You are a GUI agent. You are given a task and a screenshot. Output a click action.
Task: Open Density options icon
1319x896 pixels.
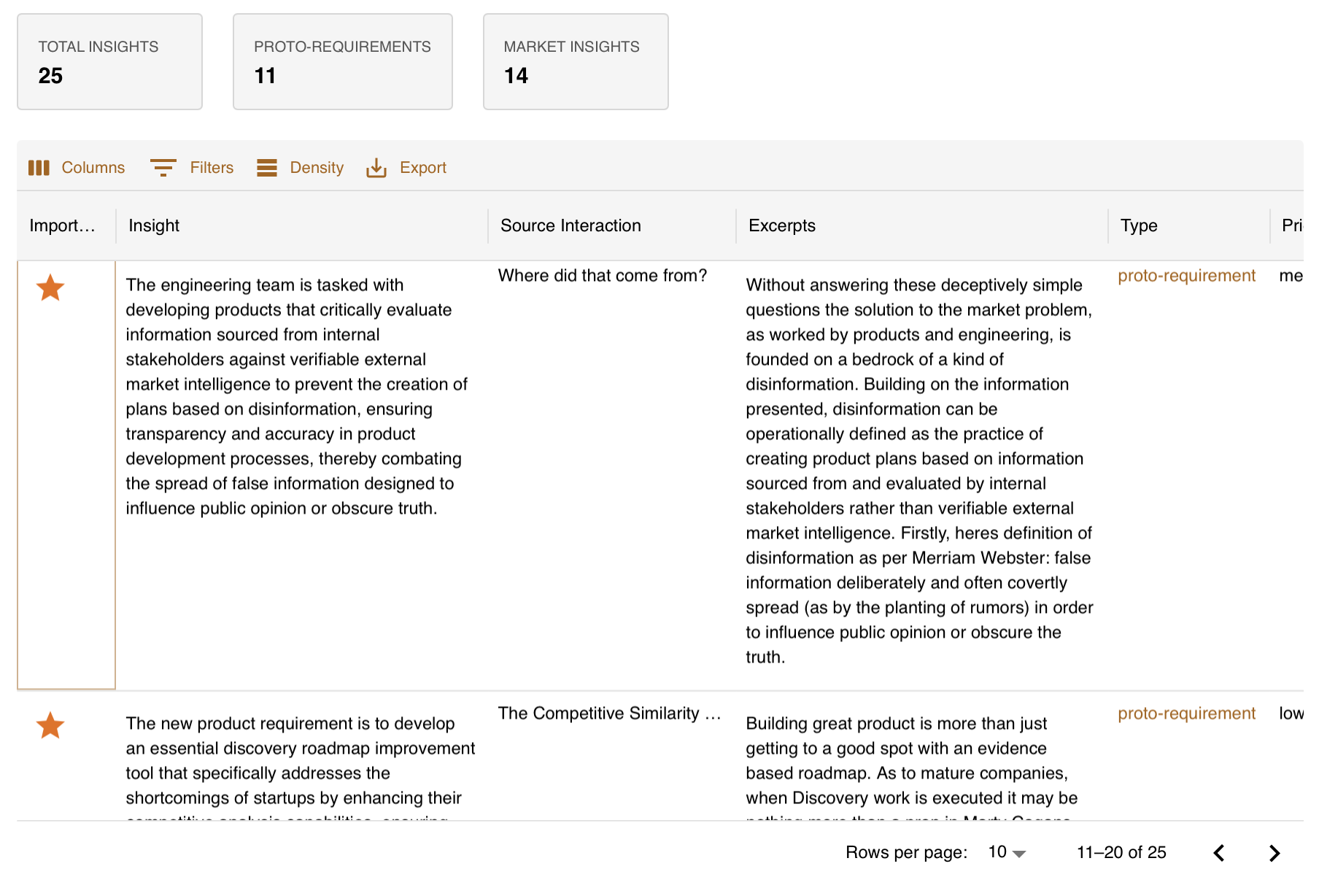point(267,168)
